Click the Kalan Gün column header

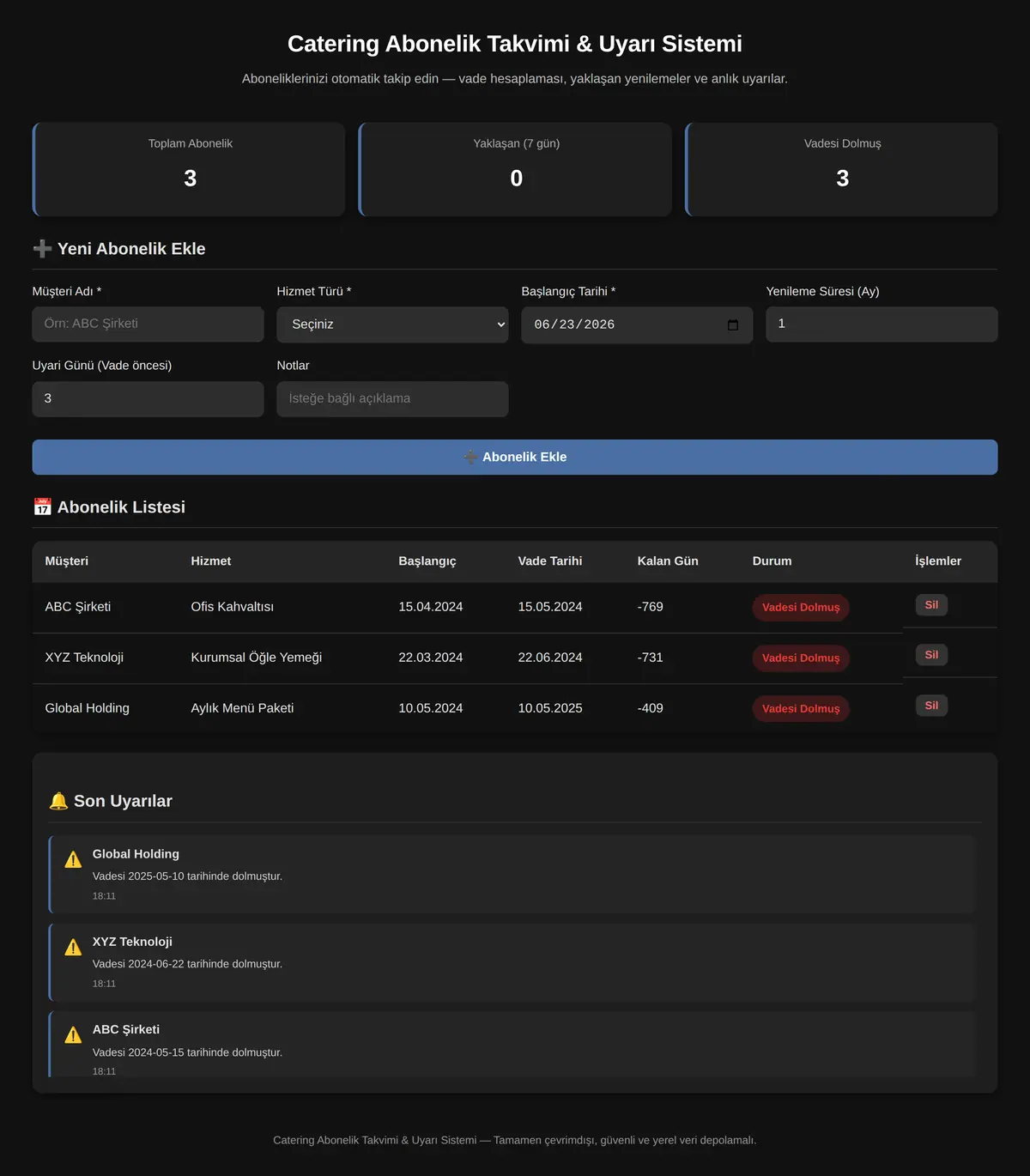point(668,561)
